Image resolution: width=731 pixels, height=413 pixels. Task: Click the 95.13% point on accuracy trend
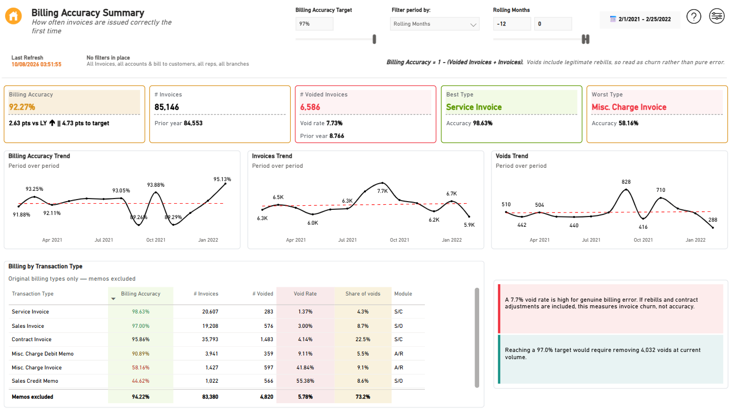(226, 184)
